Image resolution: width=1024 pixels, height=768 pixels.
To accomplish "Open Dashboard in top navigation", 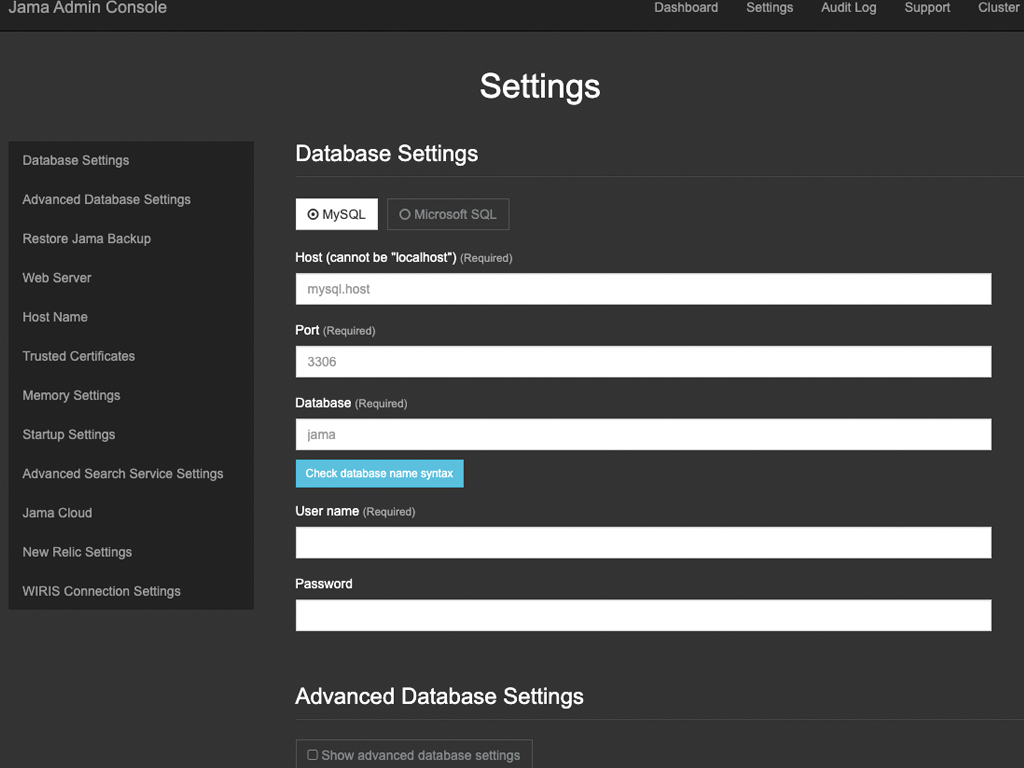I will click(686, 8).
